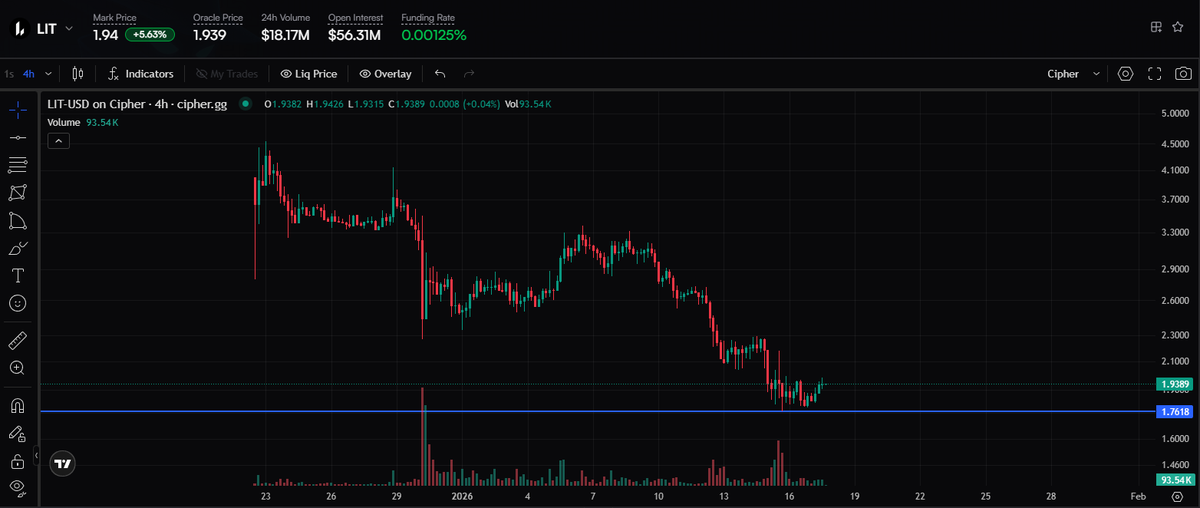Select the horizontal line drawing tool
Viewport: 1200px width, 508px height.
tap(17, 137)
